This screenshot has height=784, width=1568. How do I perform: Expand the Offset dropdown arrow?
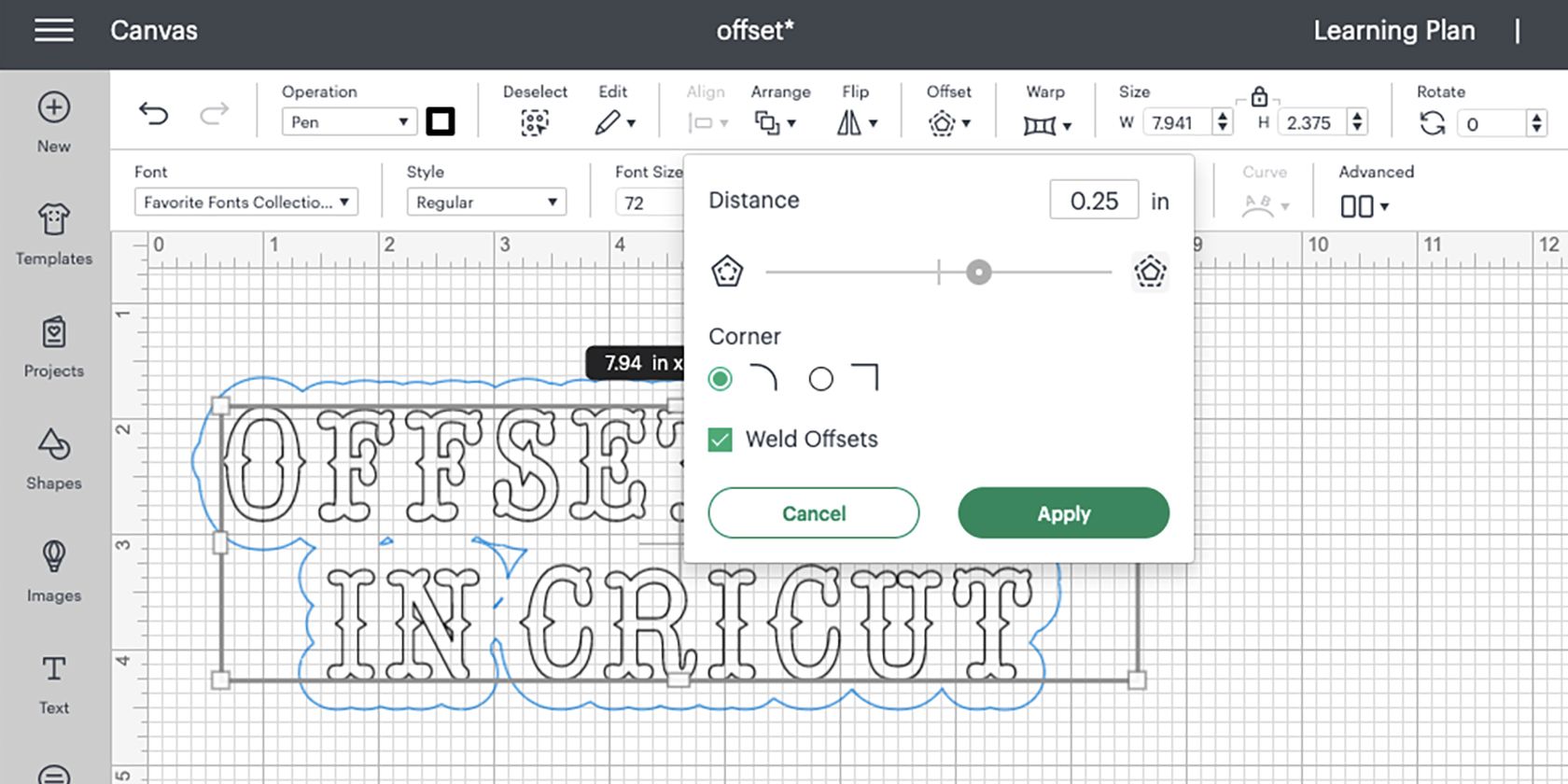[966, 123]
